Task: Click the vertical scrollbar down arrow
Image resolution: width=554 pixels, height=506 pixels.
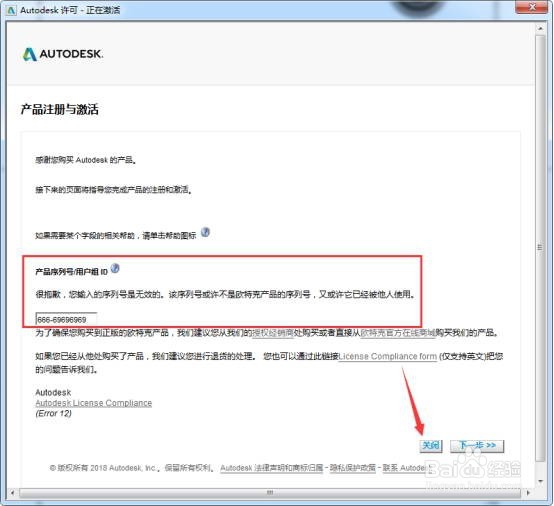Action: click(540, 481)
